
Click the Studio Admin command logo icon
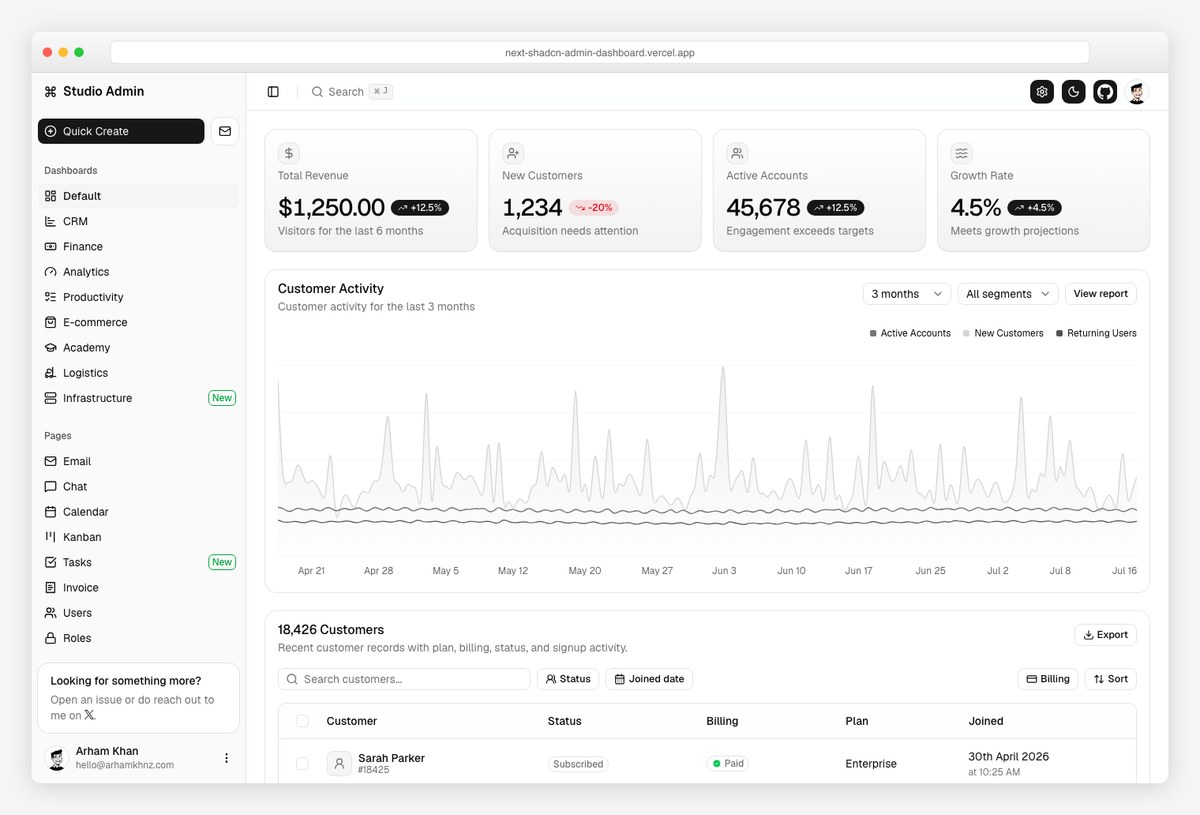point(51,91)
